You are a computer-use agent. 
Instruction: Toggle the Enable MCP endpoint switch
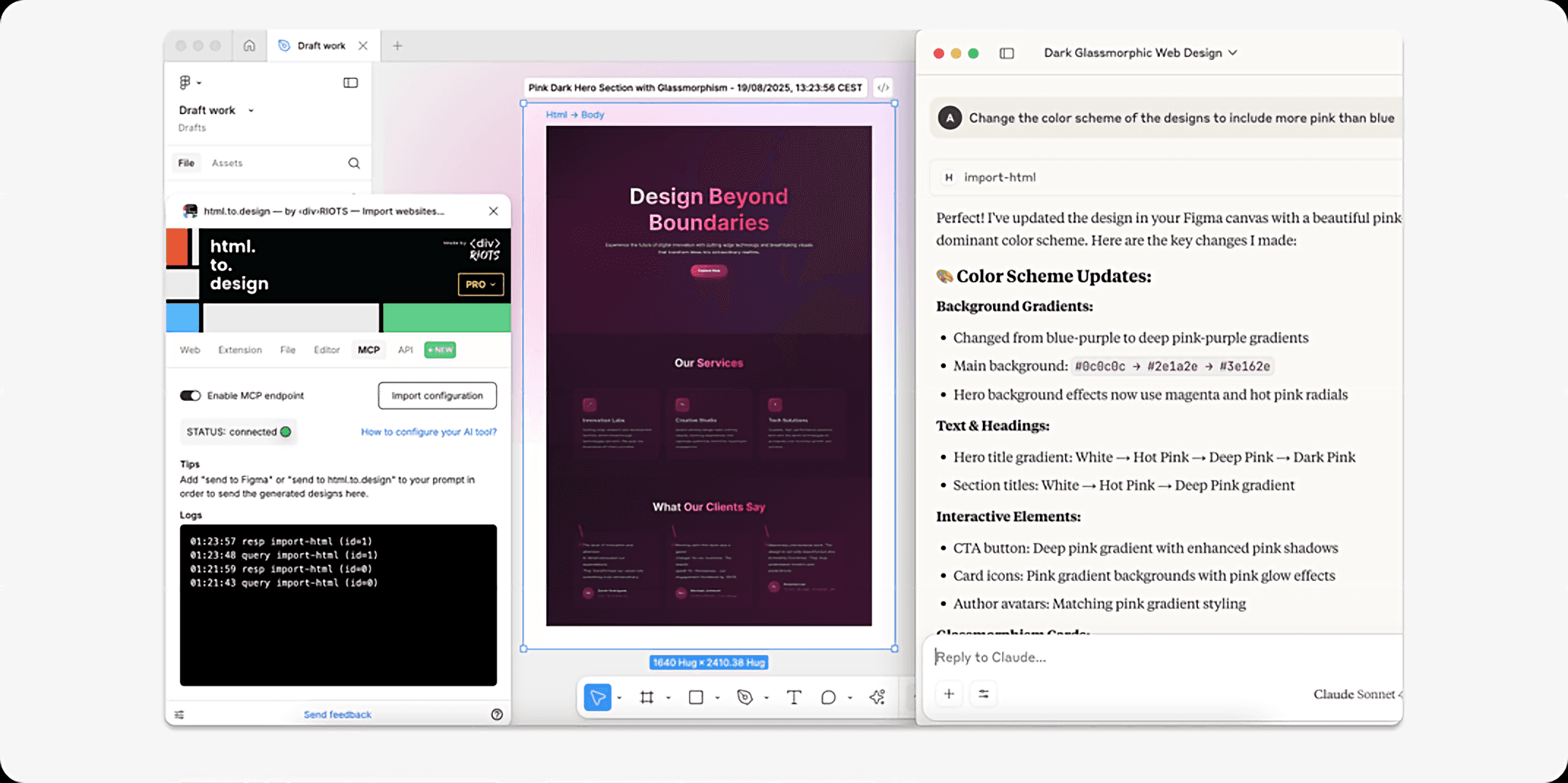191,396
